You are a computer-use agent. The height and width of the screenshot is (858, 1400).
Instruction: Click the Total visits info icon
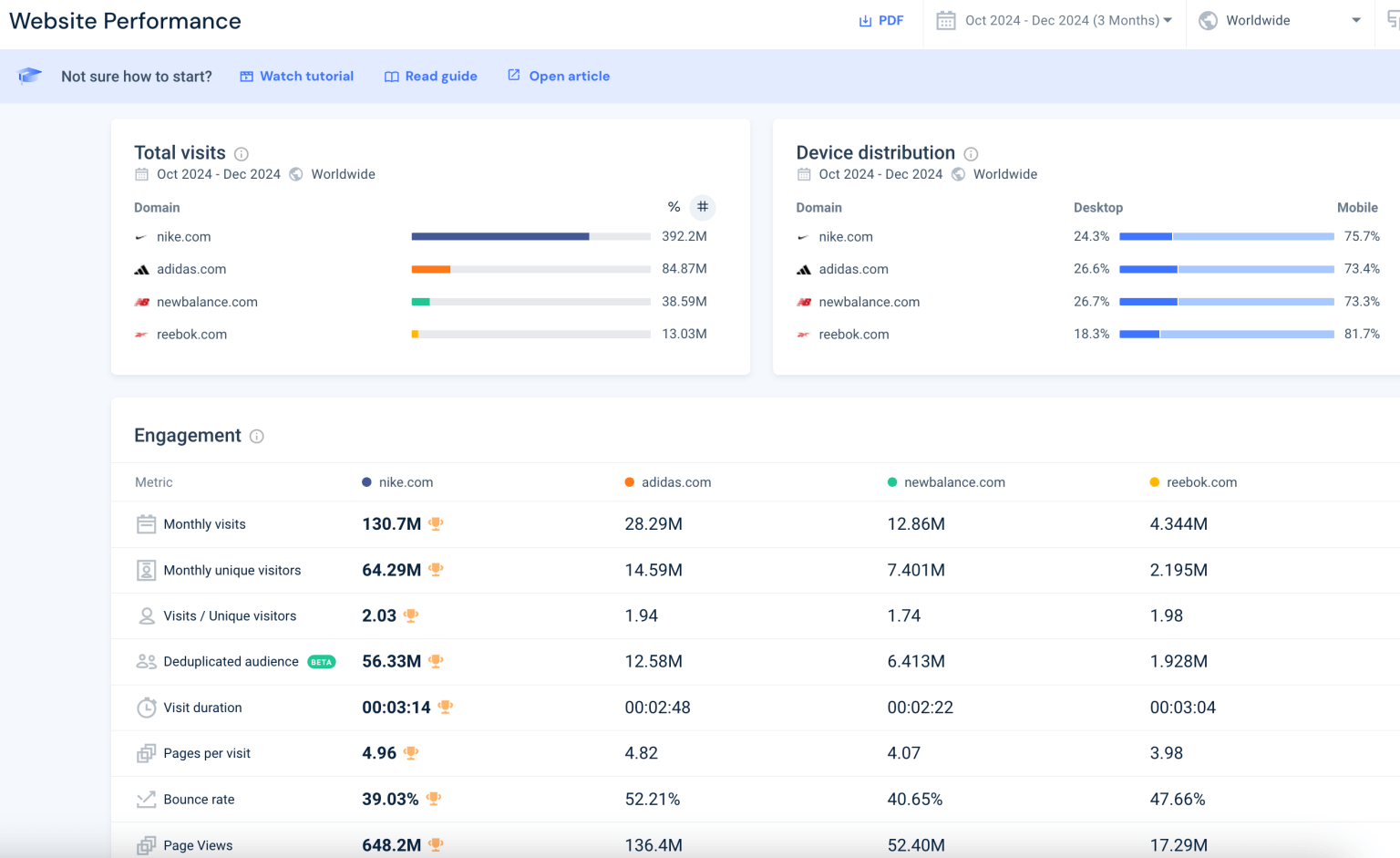pyautogui.click(x=242, y=153)
